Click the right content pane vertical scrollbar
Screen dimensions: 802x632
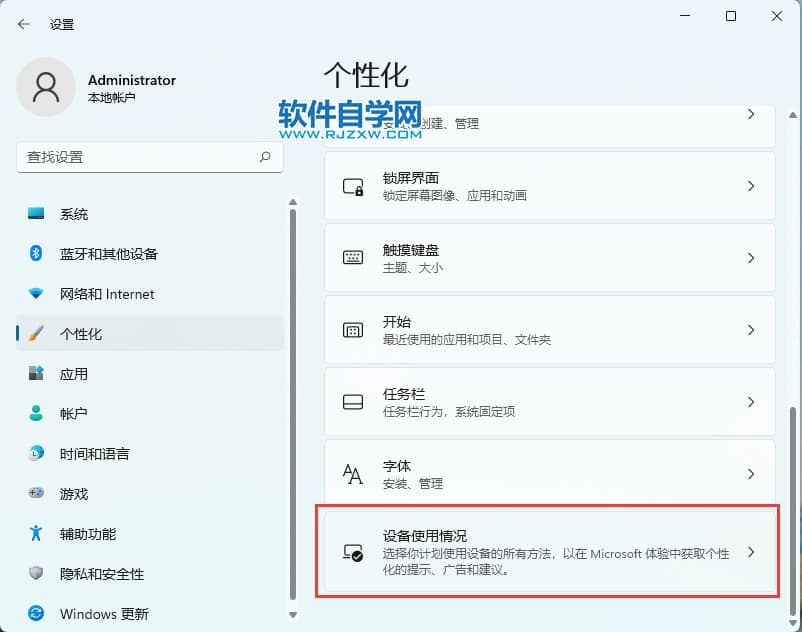[791, 500]
